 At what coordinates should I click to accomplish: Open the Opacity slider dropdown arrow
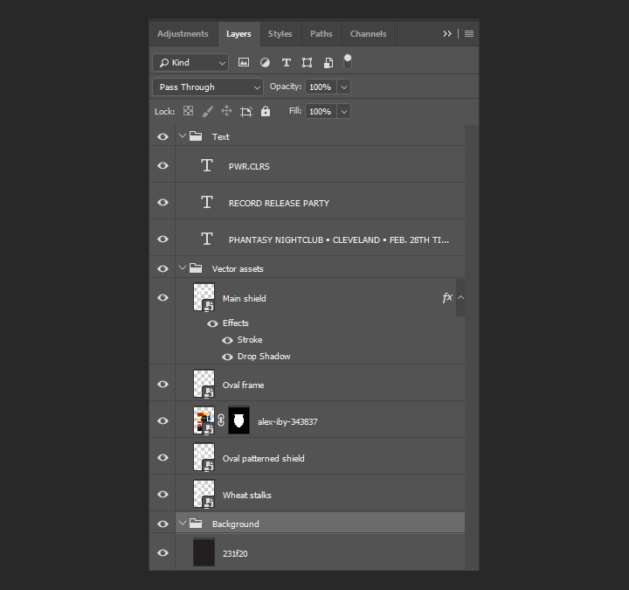pos(344,87)
